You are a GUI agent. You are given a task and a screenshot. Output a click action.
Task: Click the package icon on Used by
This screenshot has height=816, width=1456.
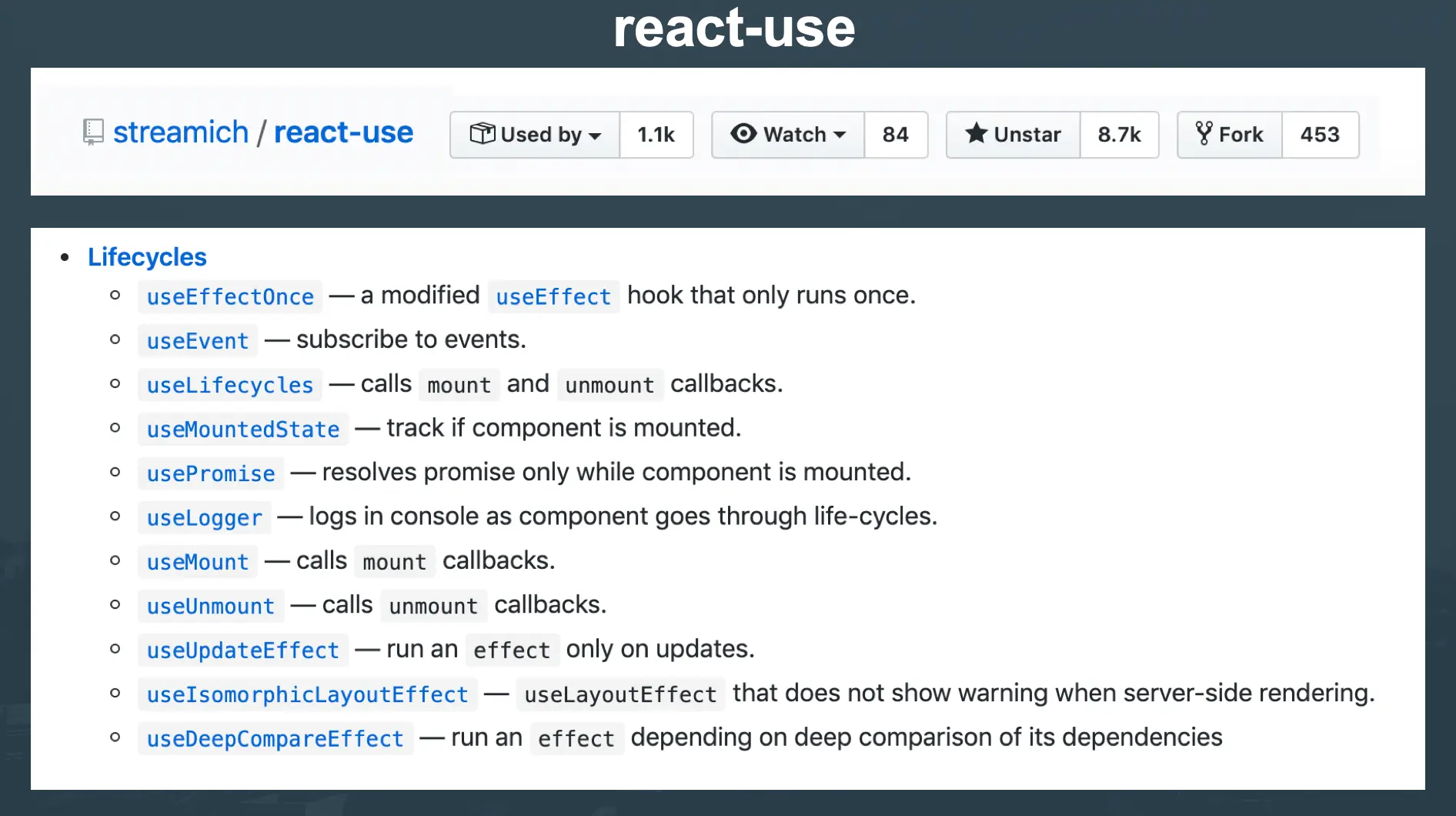click(483, 134)
